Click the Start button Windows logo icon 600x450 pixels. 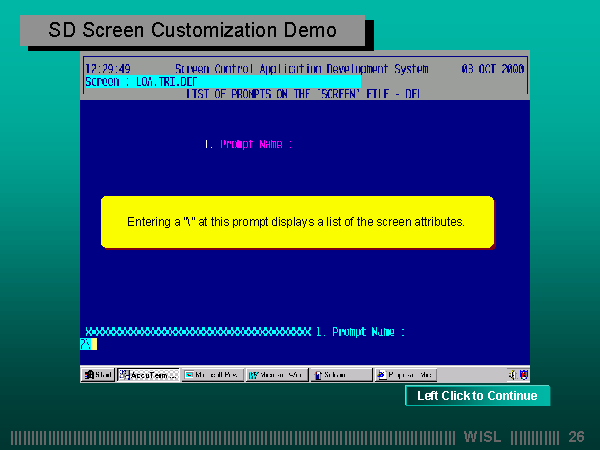click(90, 375)
